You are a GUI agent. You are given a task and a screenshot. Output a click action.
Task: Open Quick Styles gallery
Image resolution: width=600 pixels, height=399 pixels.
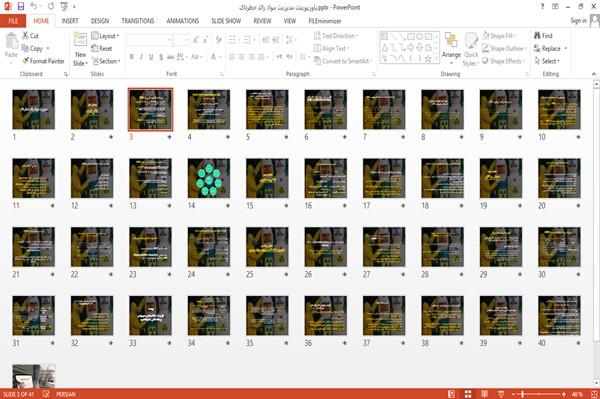pos(471,50)
